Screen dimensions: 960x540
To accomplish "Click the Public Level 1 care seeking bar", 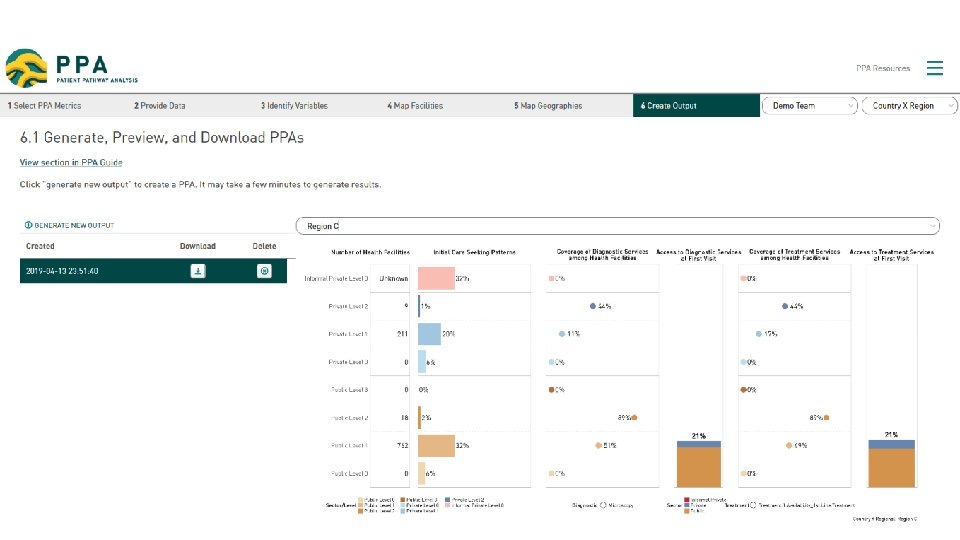I will tap(436, 445).
